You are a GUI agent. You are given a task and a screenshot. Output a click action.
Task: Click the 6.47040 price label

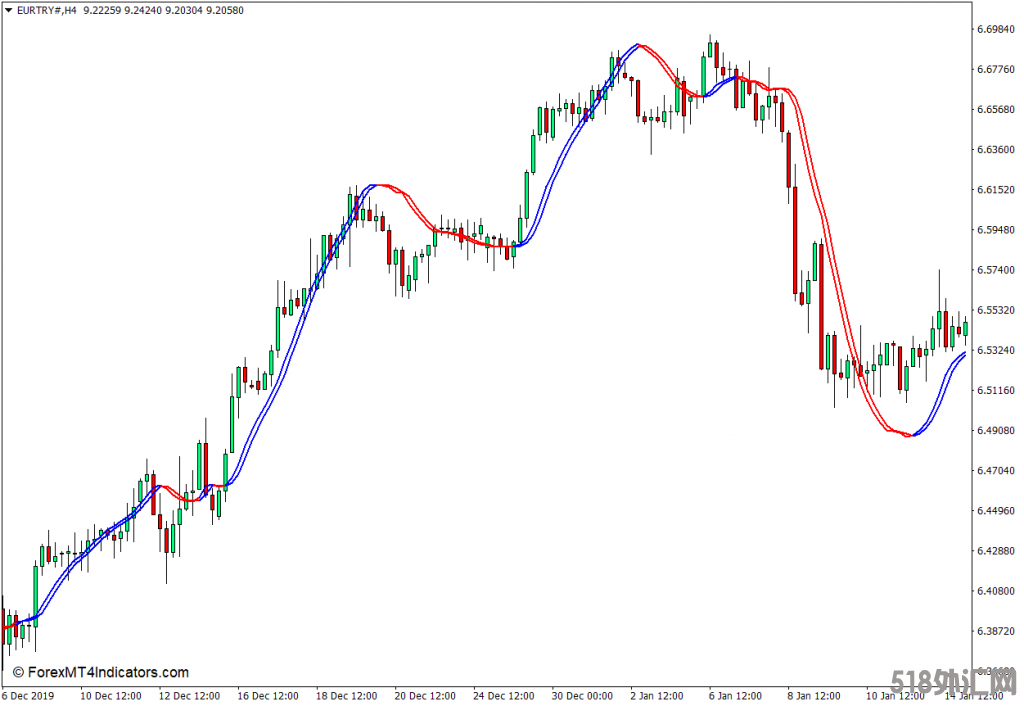(996, 470)
